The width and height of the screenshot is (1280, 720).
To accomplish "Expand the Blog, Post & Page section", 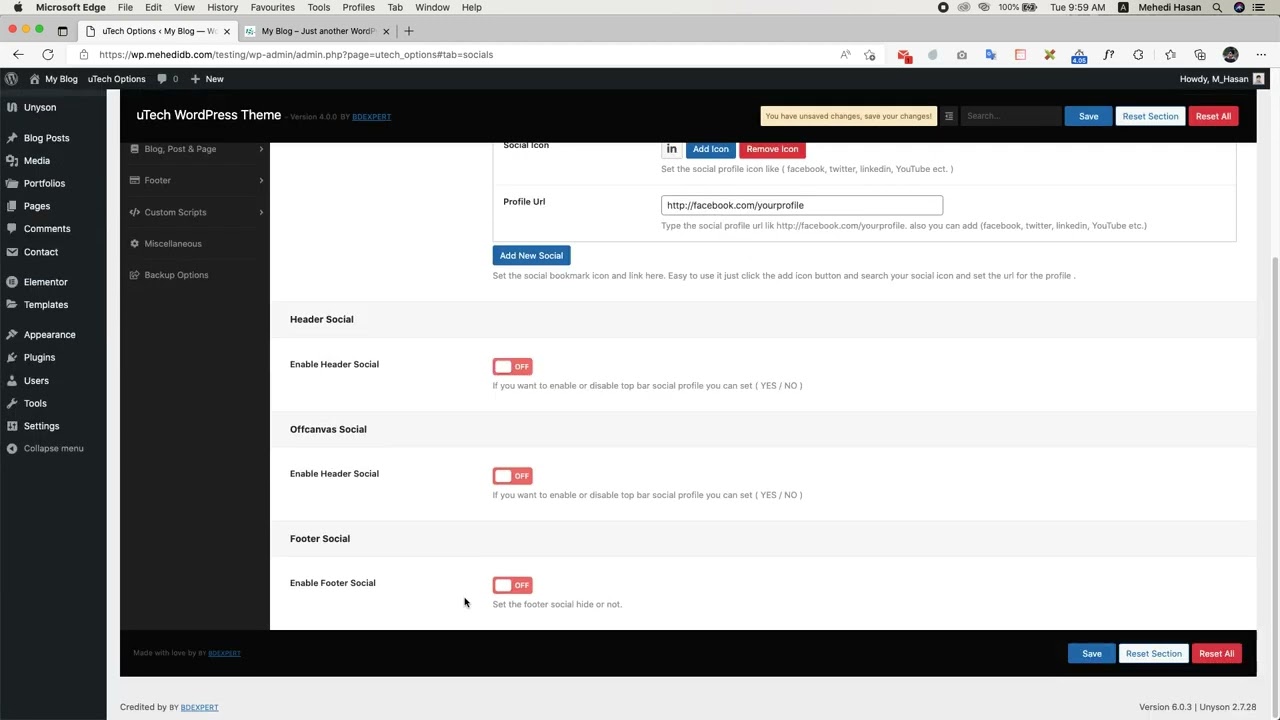I will (x=196, y=149).
